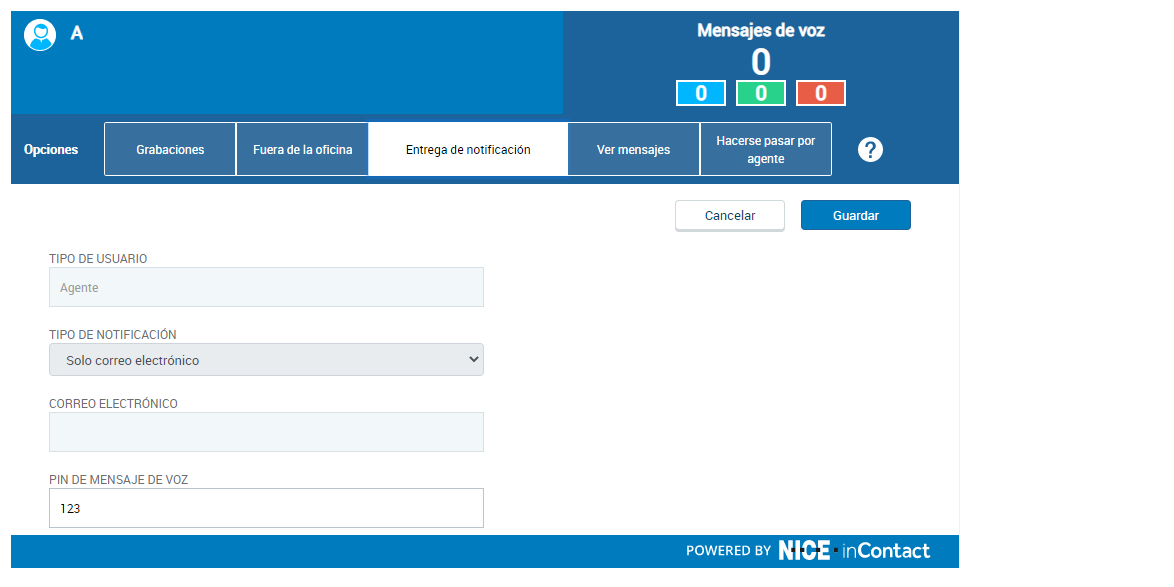Click the TIPO DE USUARIO label
This screenshot has width=1174, height=587.
click(x=98, y=258)
